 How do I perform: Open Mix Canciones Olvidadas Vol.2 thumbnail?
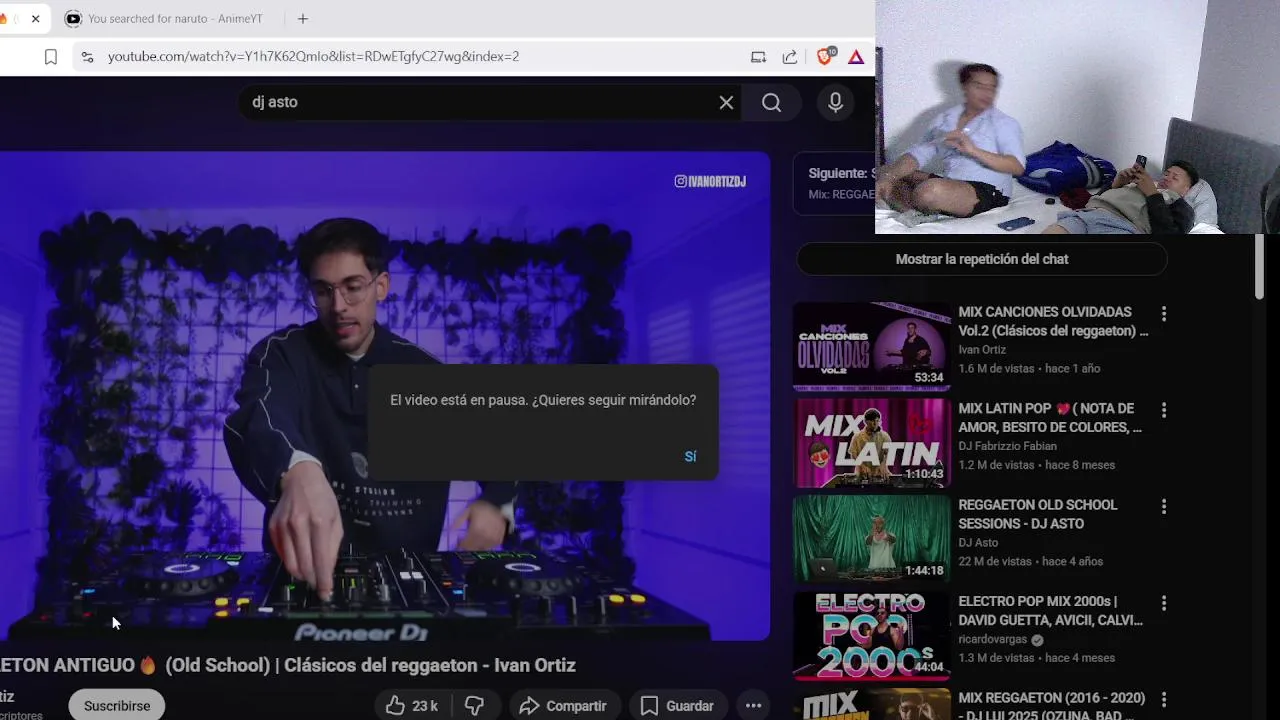coord(872,346)
